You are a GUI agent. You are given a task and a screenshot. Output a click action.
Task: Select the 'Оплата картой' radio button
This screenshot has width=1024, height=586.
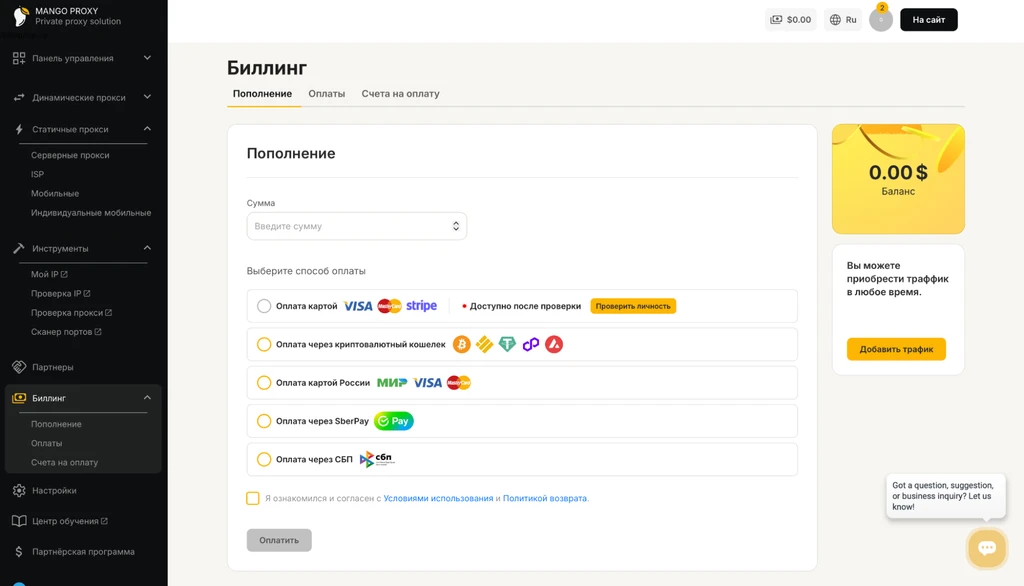pyautogui.click(x=264, y=306)
